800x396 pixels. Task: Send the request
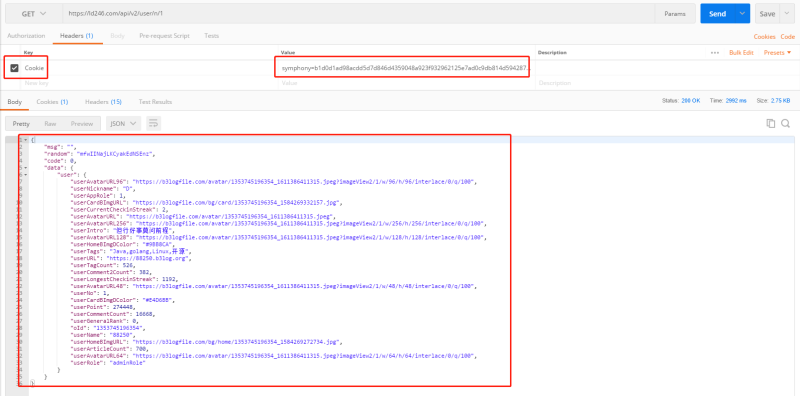tap(717, 14)
